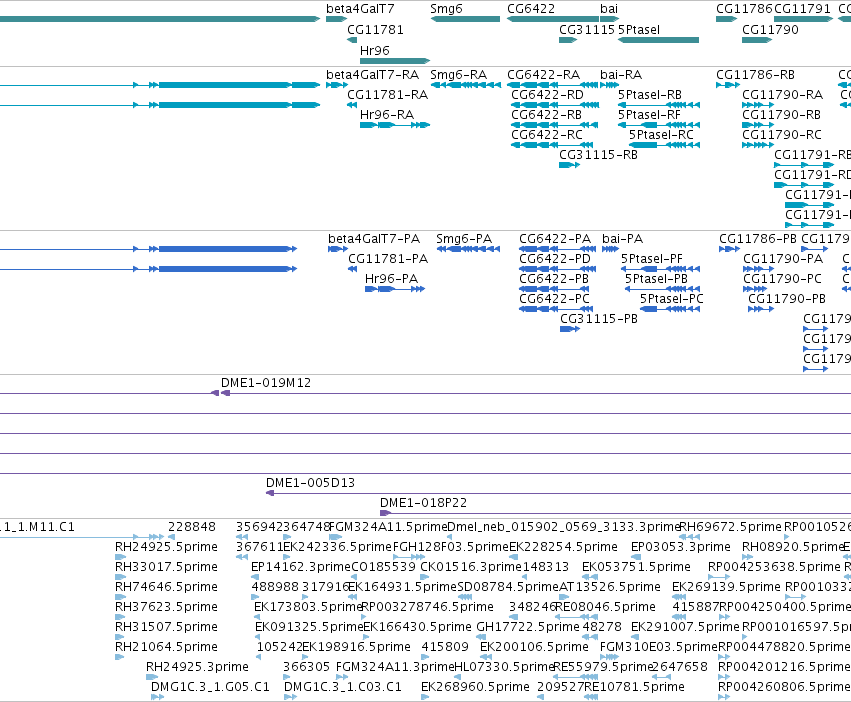
Task: Click EST RH24925.3prime
Action: coord(152,677)
